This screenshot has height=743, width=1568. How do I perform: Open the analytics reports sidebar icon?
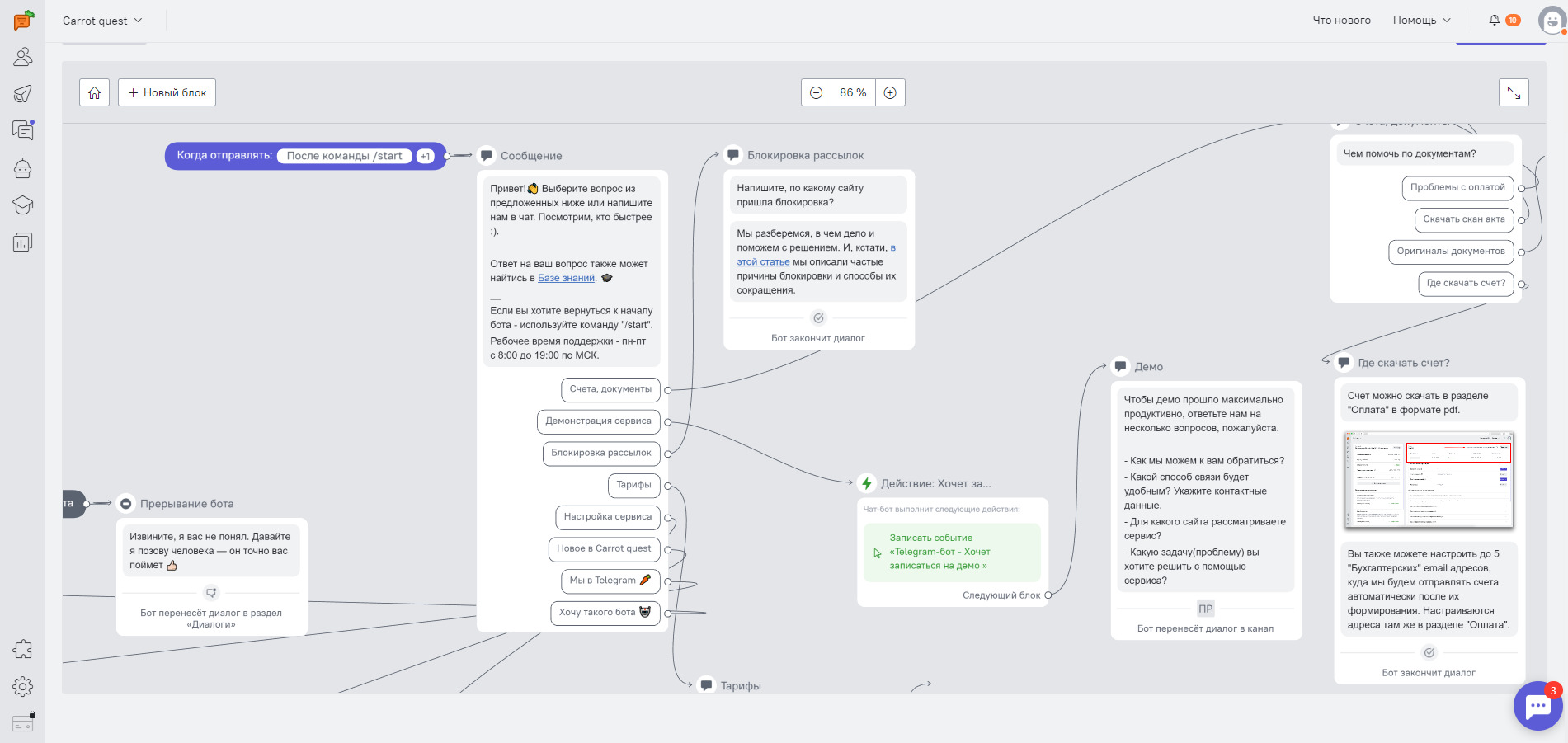click(x=23, y=242)
